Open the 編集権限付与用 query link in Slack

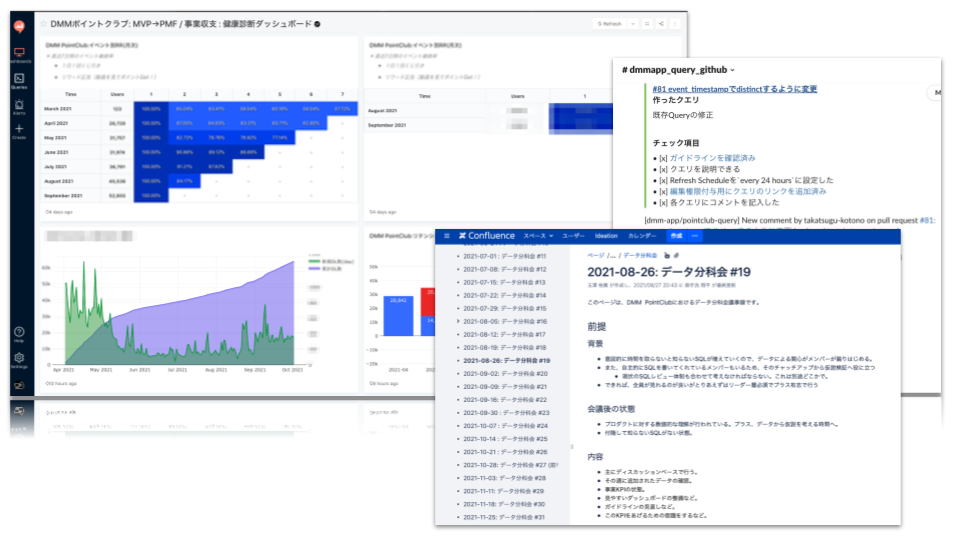(x=748, y=191)
